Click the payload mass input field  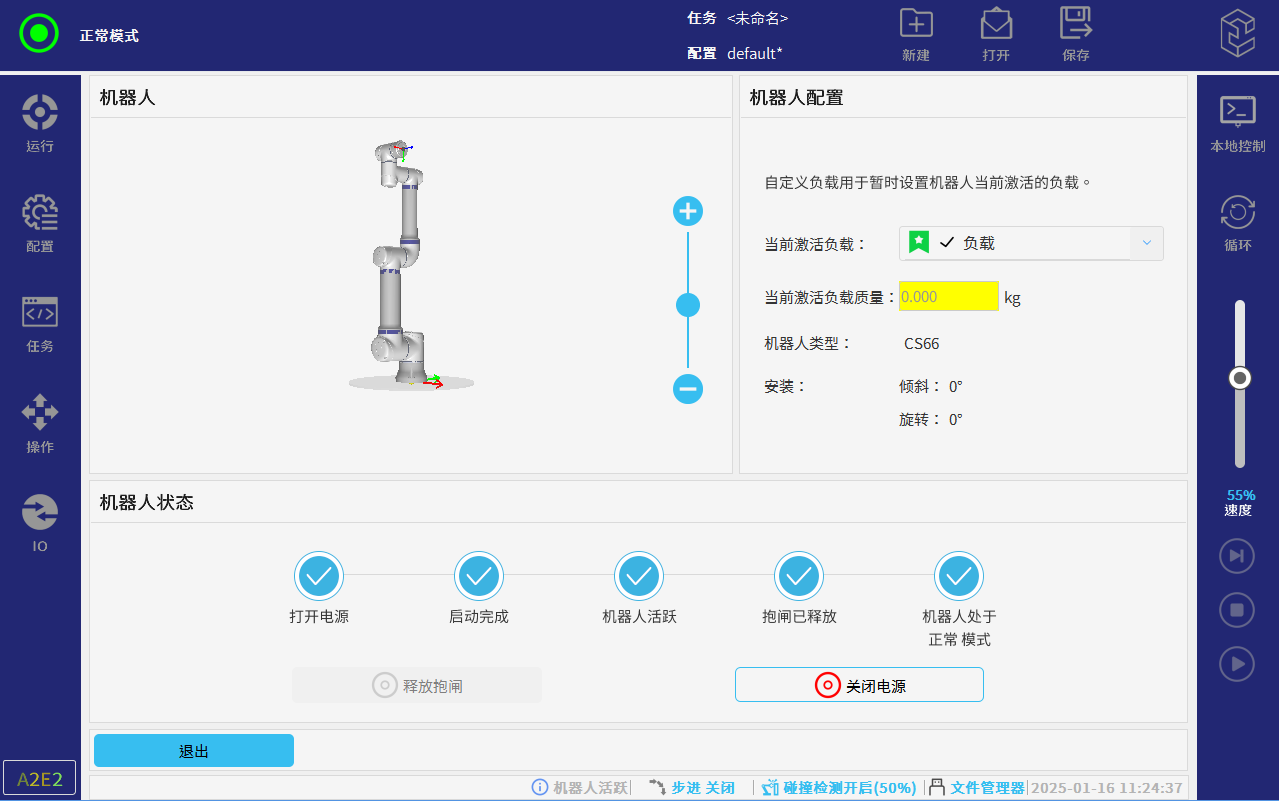point(948,296)
